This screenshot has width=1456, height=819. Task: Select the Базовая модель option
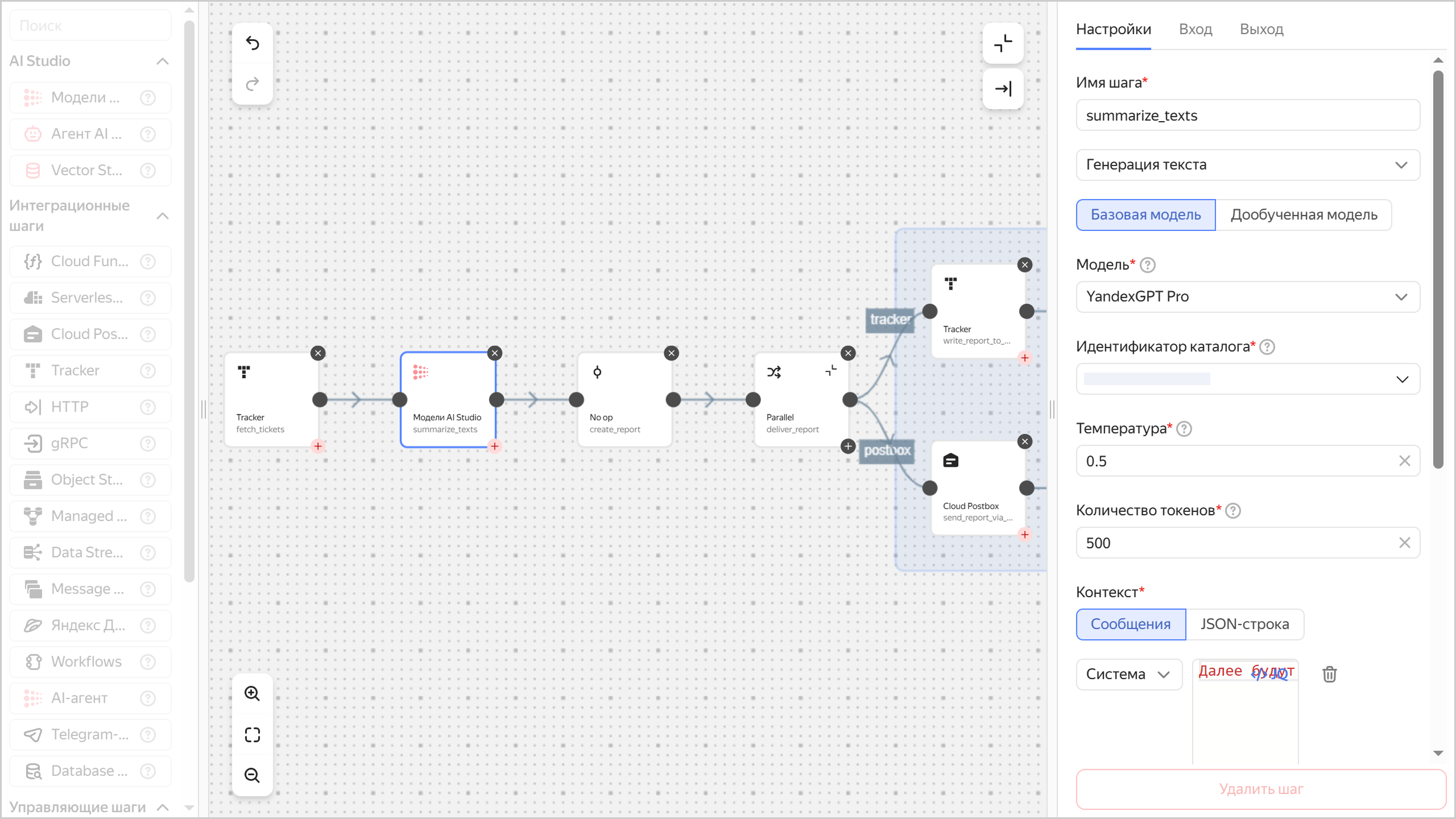(x=1145, y=214)
